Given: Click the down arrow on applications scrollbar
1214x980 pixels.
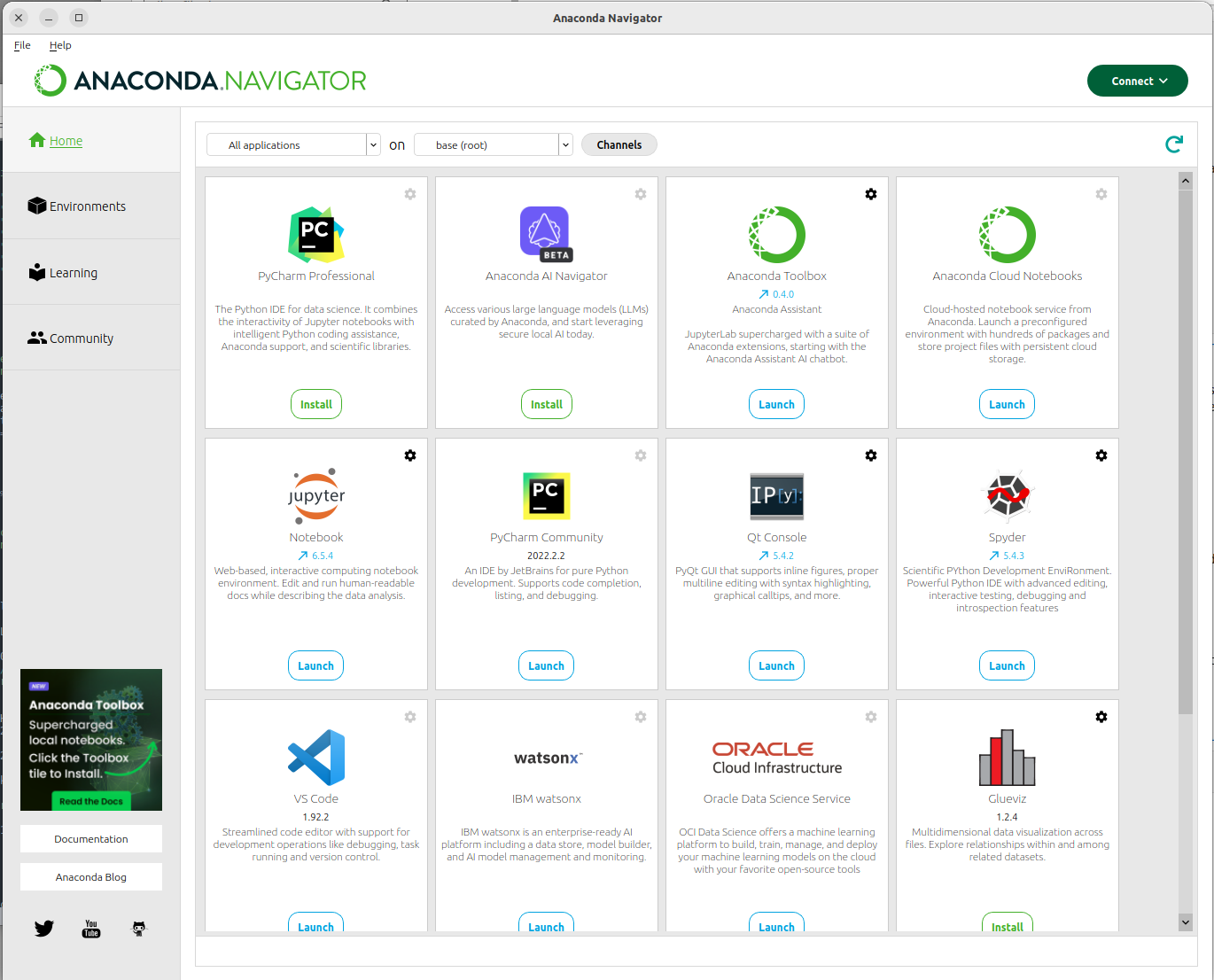Looking at the screenshot, I should (1186, 922).
